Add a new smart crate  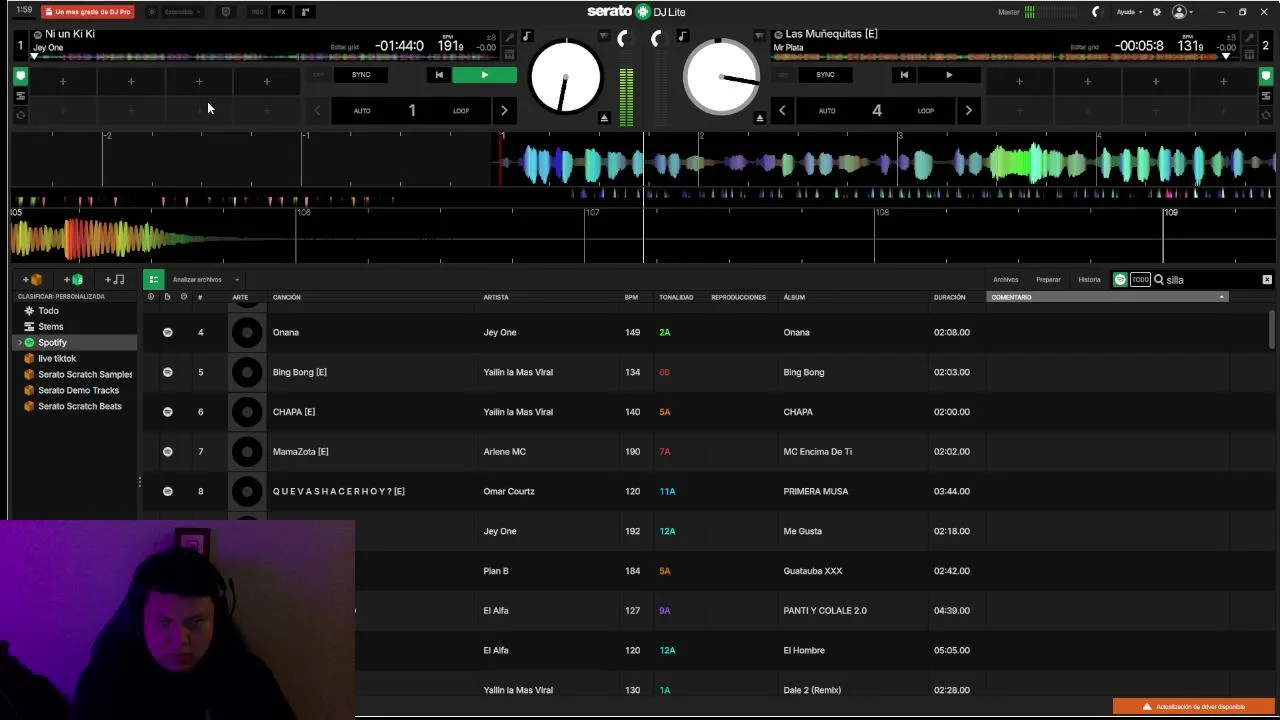coord(74,280)
